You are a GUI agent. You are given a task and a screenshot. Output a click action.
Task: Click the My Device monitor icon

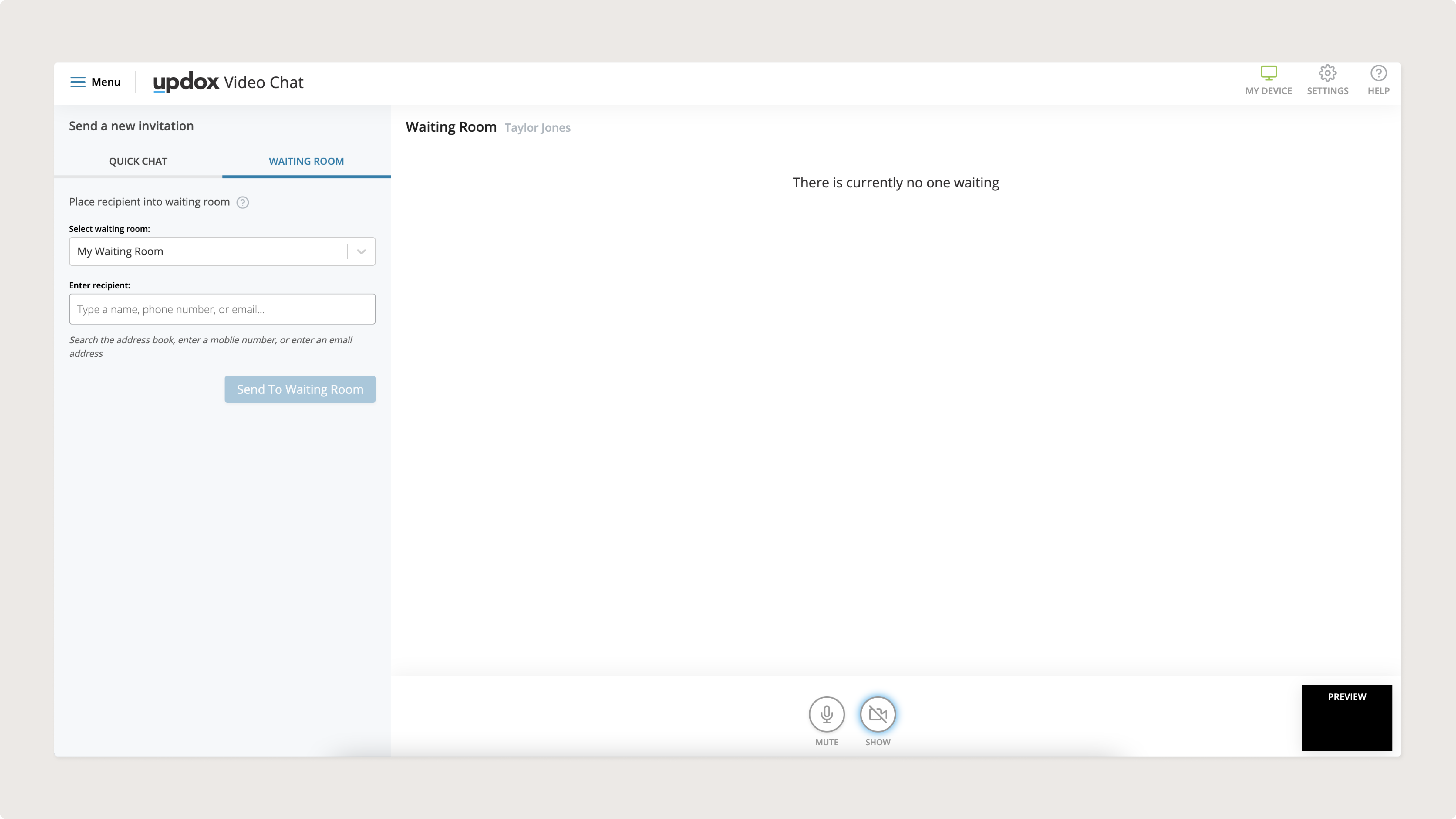pyautogui.click(x=1268, y=73)
